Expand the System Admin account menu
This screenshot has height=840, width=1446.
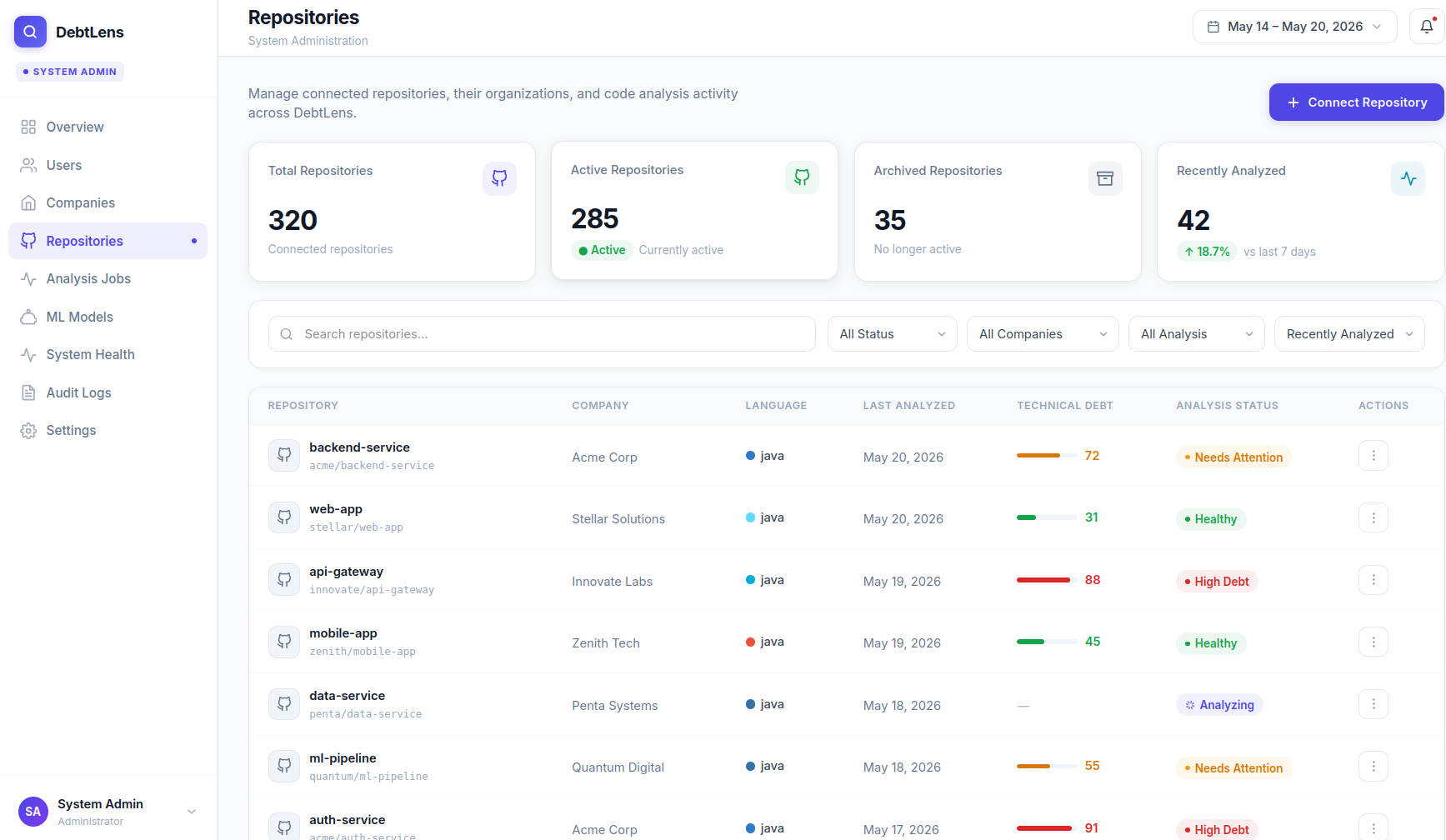point(108,812)
